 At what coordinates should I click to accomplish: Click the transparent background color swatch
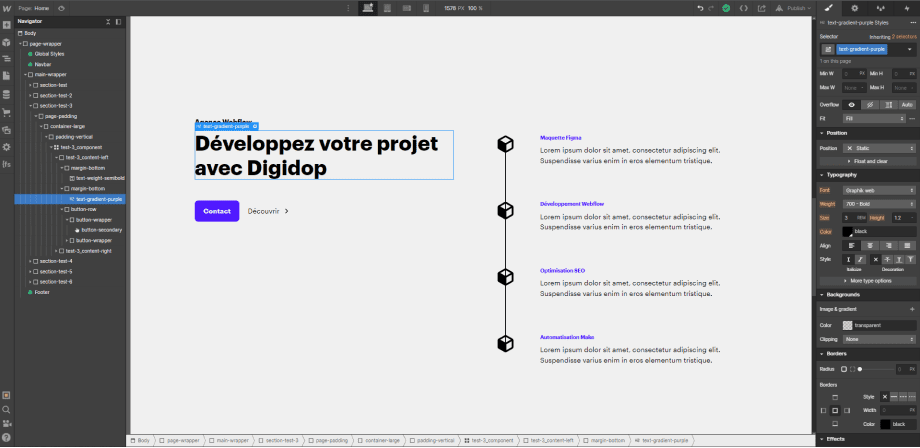click(847, 325)
